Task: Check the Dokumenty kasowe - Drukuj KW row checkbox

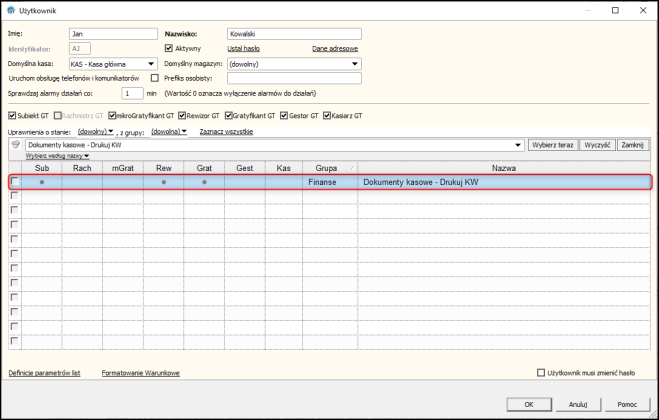Action: [x=15, y=182]
